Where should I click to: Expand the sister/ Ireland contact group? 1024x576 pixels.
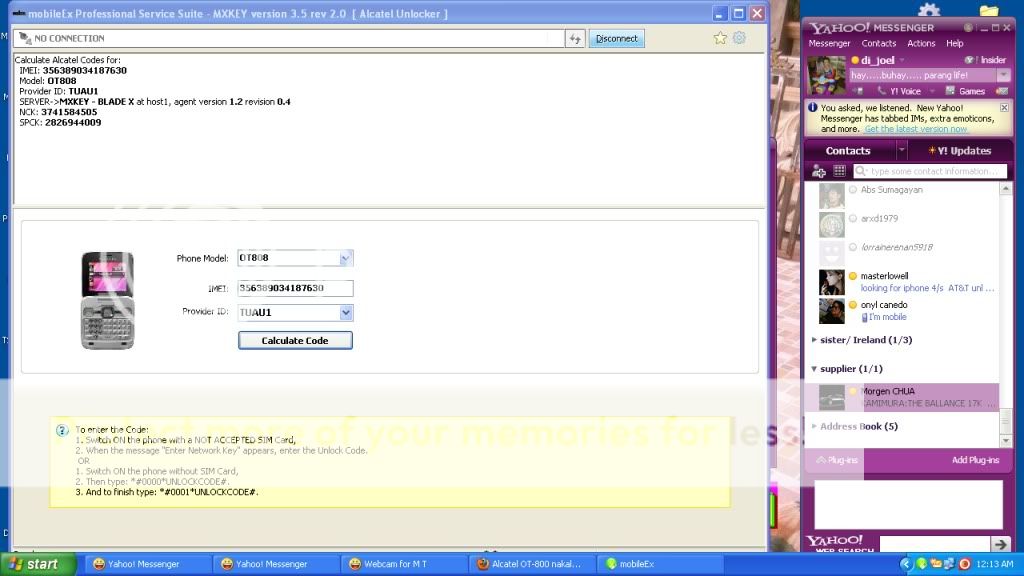pyautogui.click(x=814, y=340)
